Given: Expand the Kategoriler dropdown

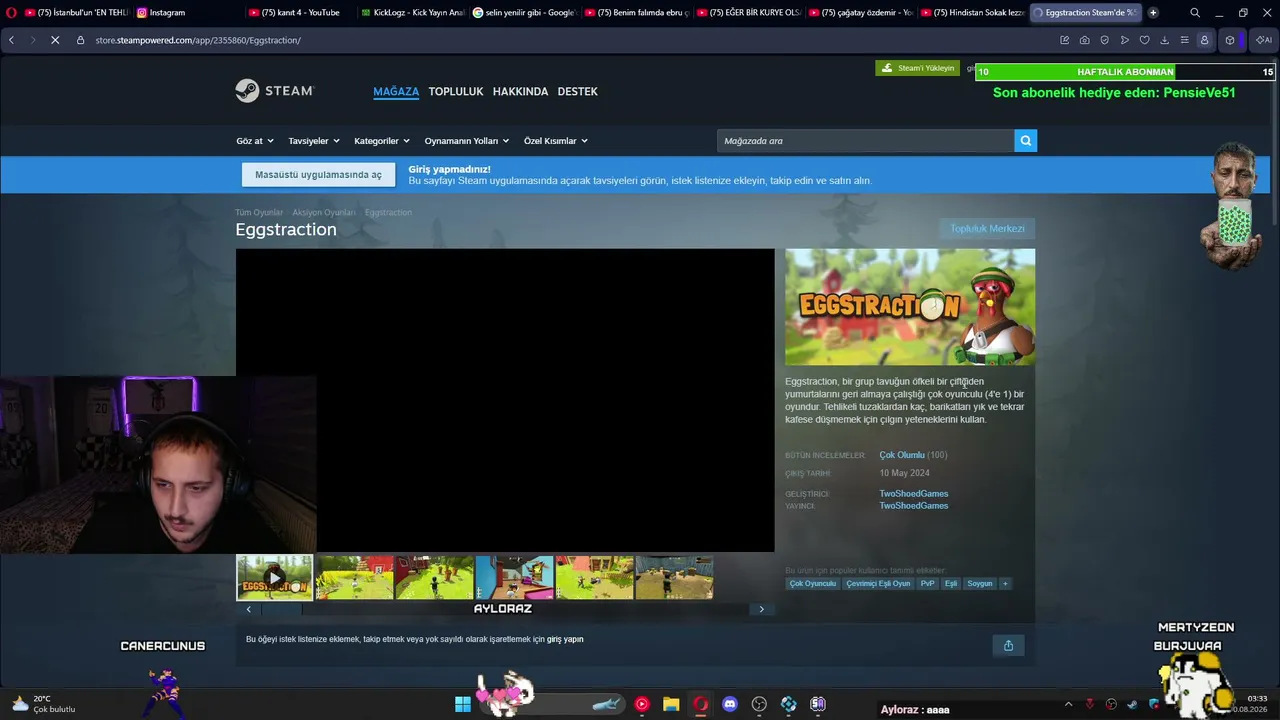Looking at the screenshot, I should point(382,141).
